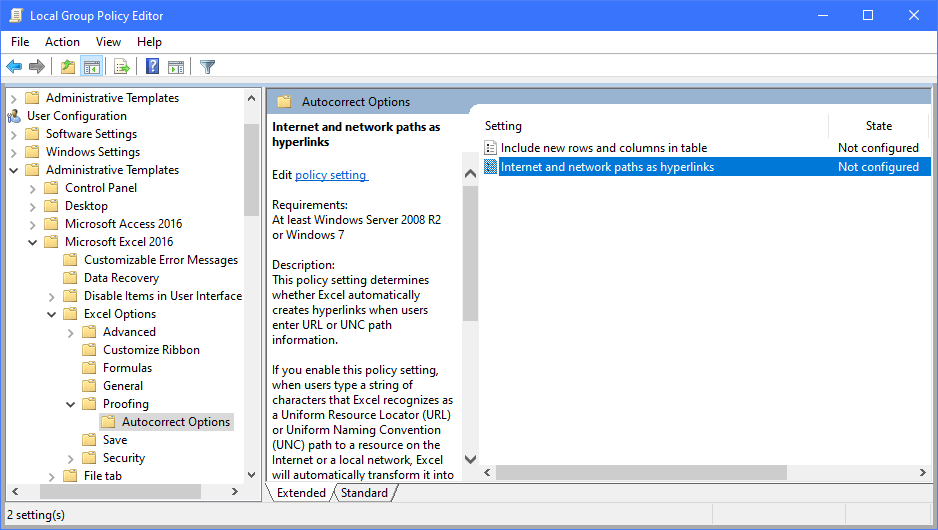Click the Control Panel folder icon
The image size is (938, 530).
point(51,188)
